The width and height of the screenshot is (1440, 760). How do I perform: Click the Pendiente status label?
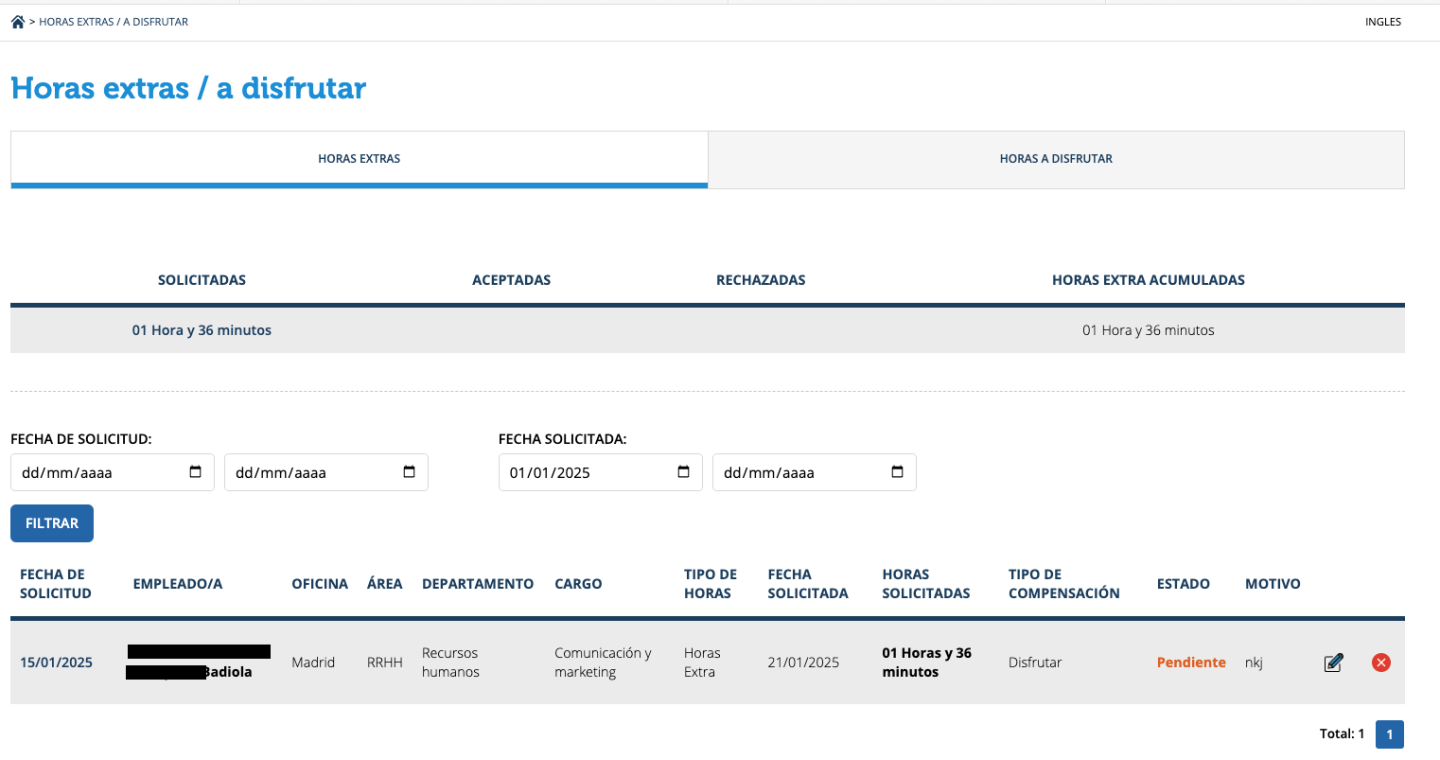point(1190,662)
